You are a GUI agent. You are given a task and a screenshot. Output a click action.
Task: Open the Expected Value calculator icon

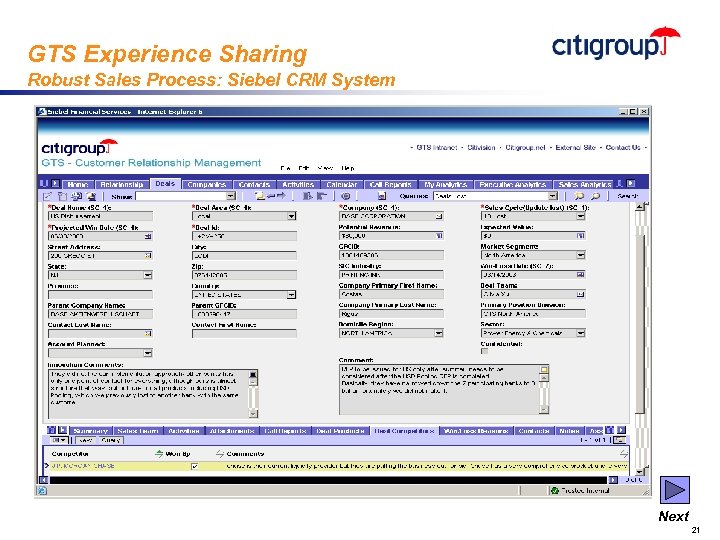(x=581, y=236)
